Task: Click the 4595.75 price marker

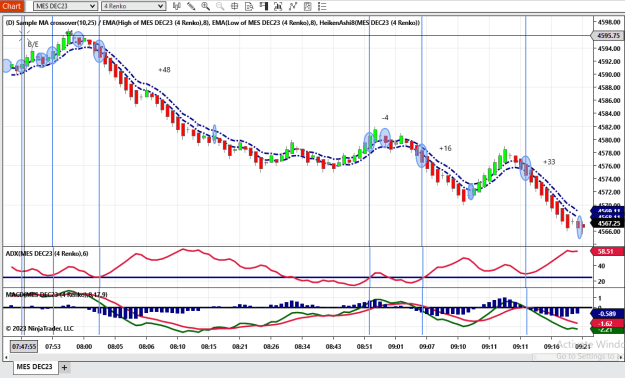Action: tap(608, 35)
